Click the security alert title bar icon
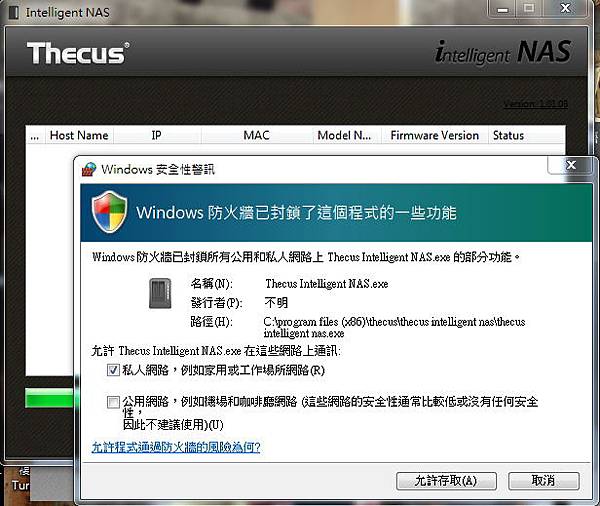 pyautogui.click(x=89, y=169)
